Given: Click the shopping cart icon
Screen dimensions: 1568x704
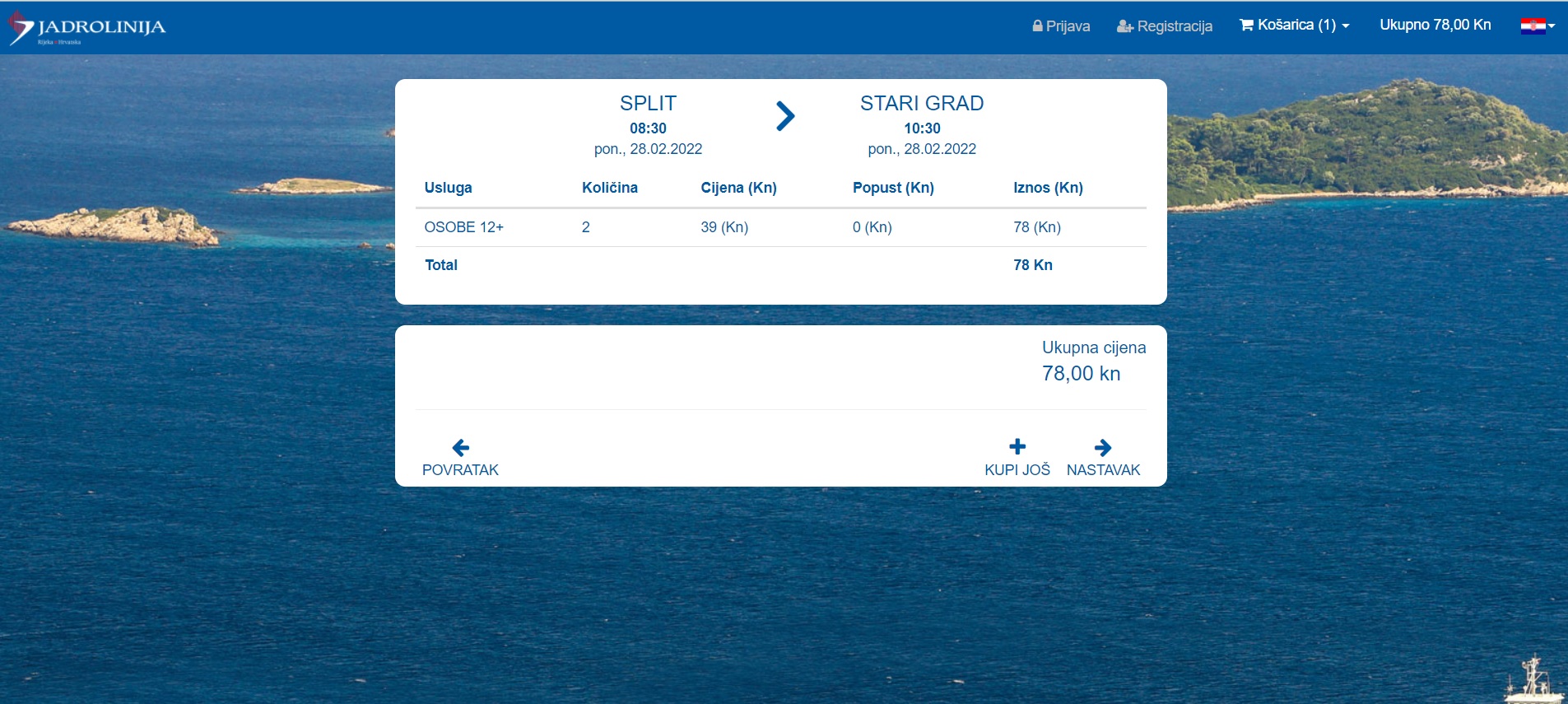Looking at the screenshot, I should coord(1246,25).
